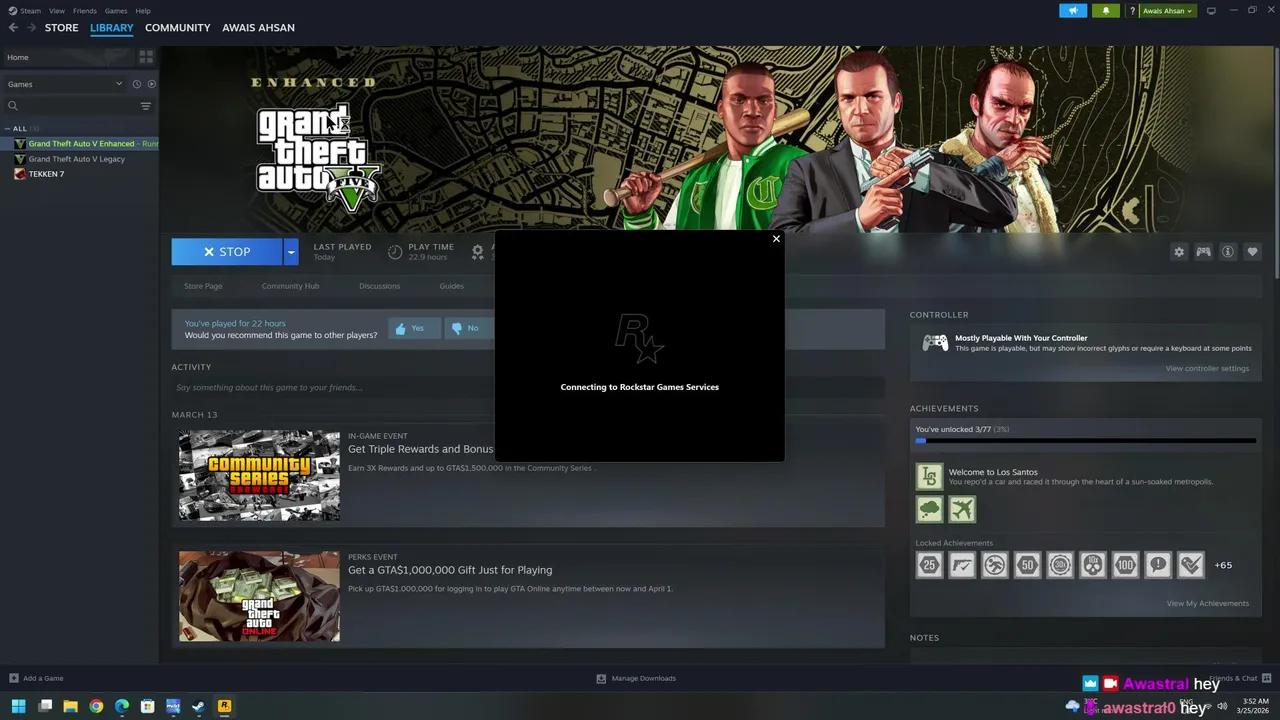This screenshot has width=1280, height=720.
Task: Click the activity 'Say something' input field
Action: click(x=528, y=387)
